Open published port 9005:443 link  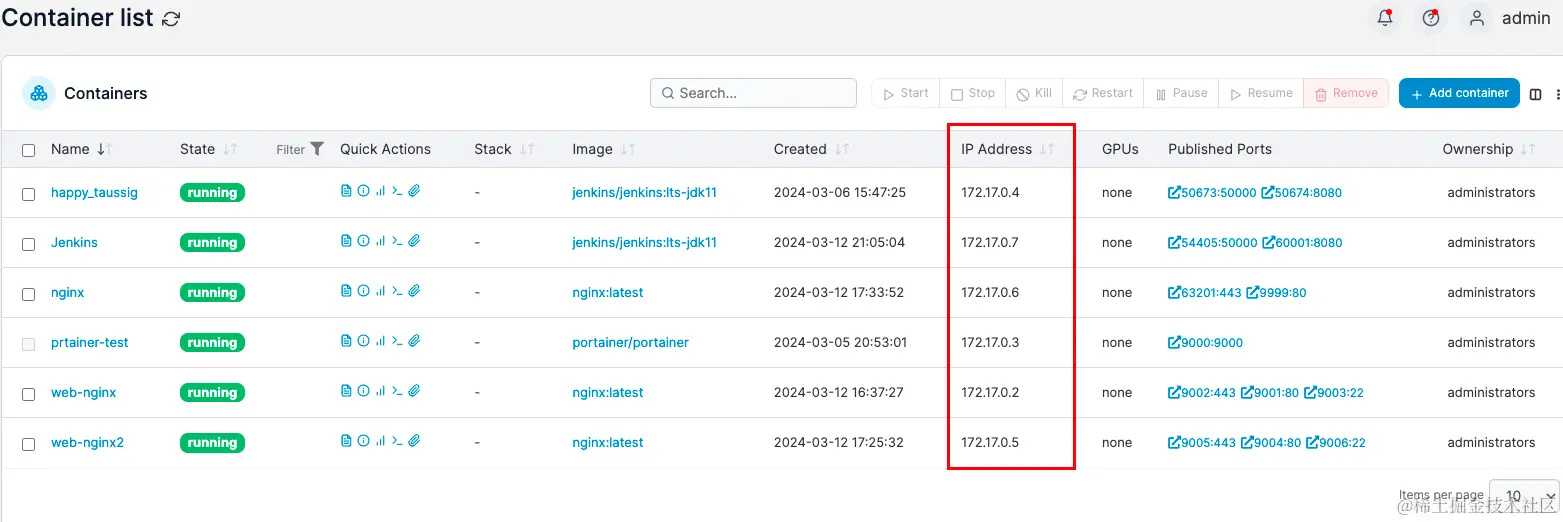coord(1202,442)
